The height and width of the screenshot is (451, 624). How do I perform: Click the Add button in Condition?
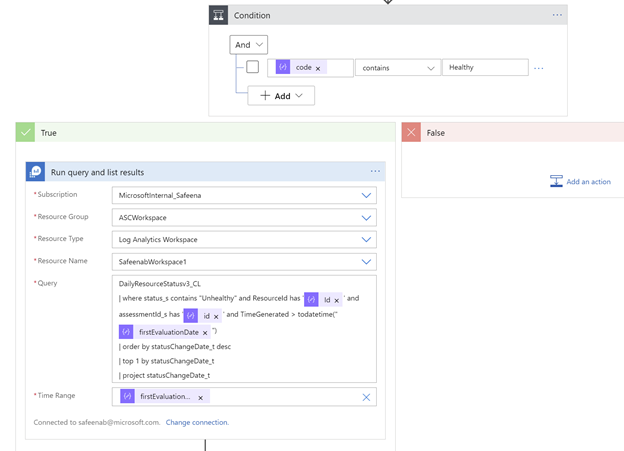[x=281, y=96]
